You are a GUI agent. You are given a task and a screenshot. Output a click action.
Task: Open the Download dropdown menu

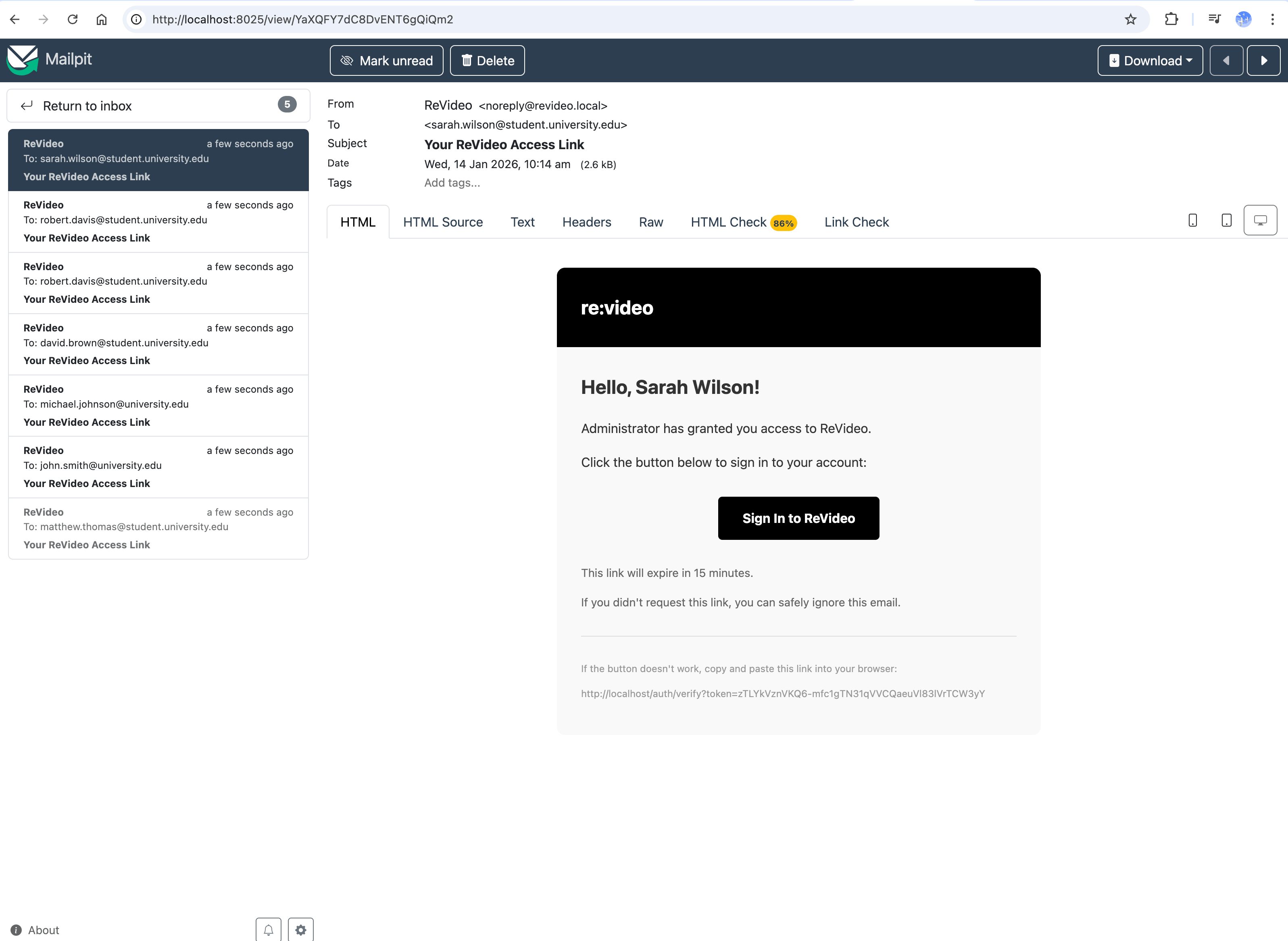tap(1150, 60)
